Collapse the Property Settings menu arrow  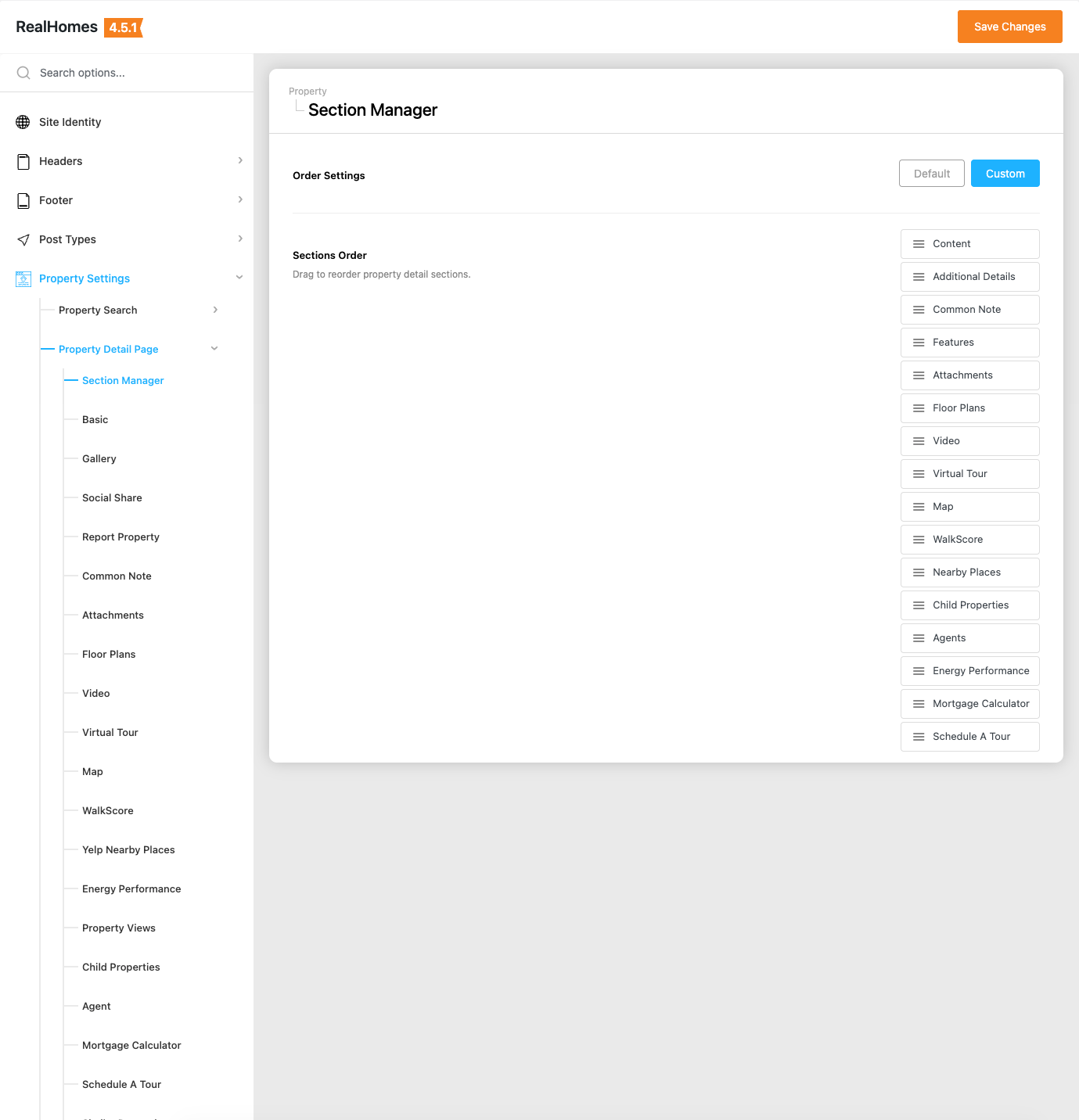239,278
